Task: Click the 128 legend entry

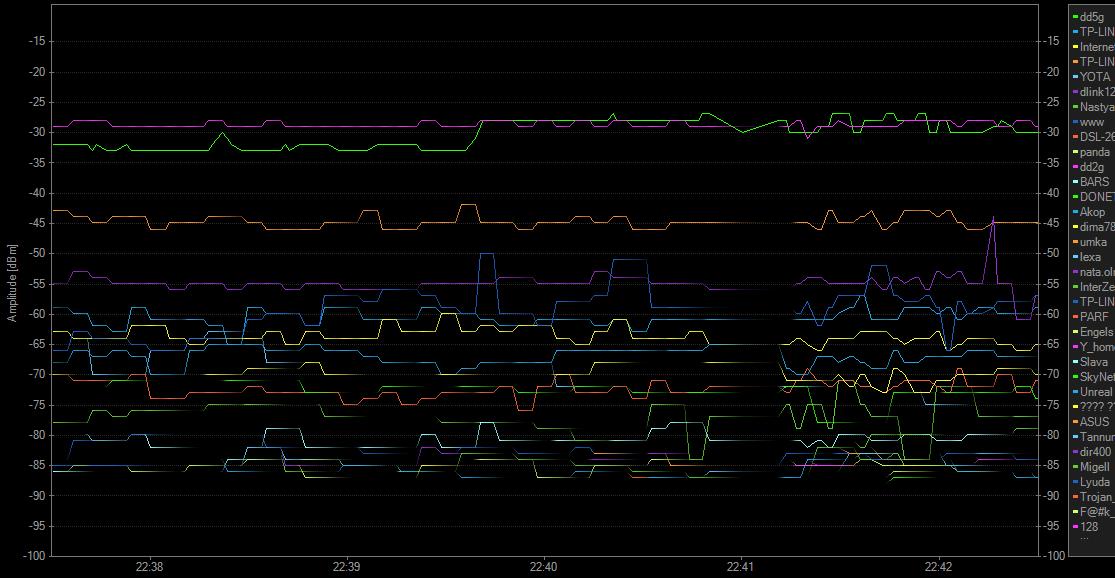Action: click(1086, 527)
